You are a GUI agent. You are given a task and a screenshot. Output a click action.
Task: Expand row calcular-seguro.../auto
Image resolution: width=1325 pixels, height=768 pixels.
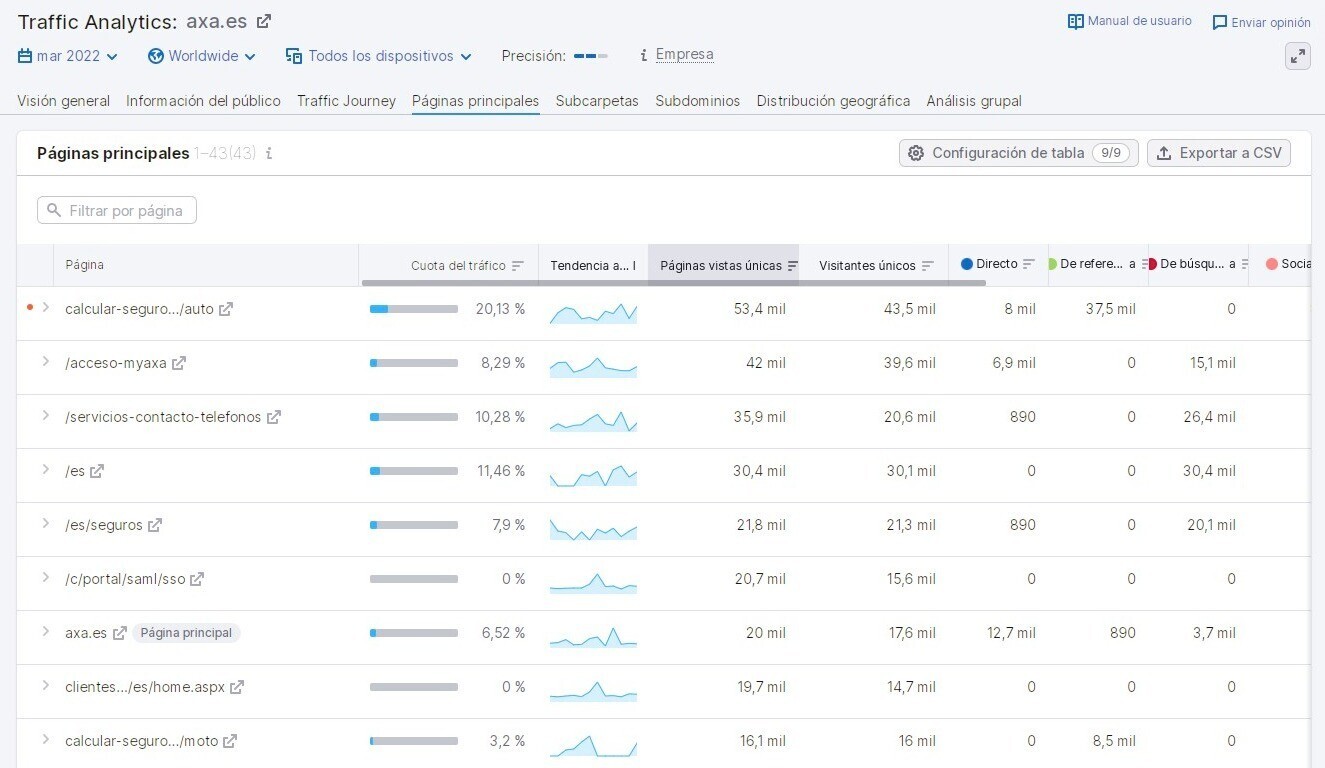(x=46, y=308)
